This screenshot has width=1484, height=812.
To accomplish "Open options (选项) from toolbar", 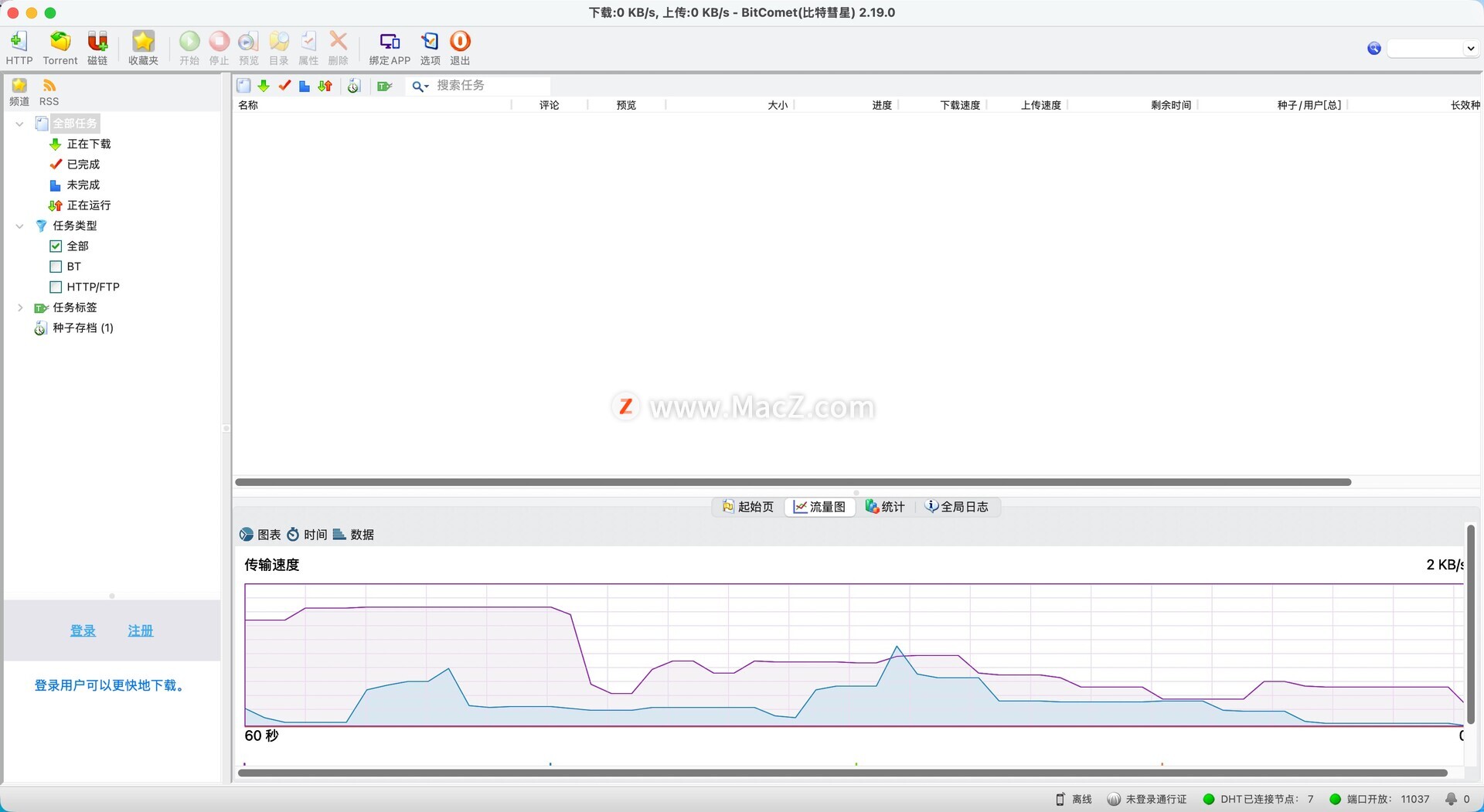I will (x=430, y=42).
